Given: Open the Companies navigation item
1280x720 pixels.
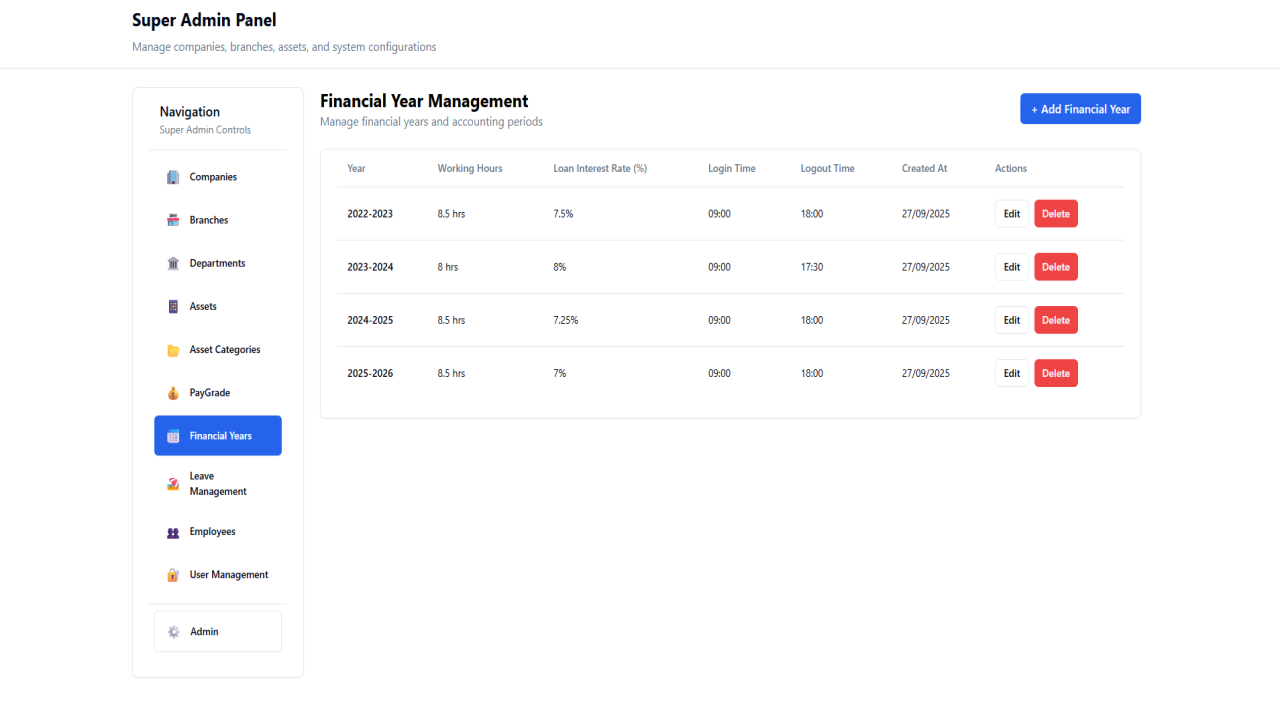Looking at the screenshot, I should tap(218, 177).
